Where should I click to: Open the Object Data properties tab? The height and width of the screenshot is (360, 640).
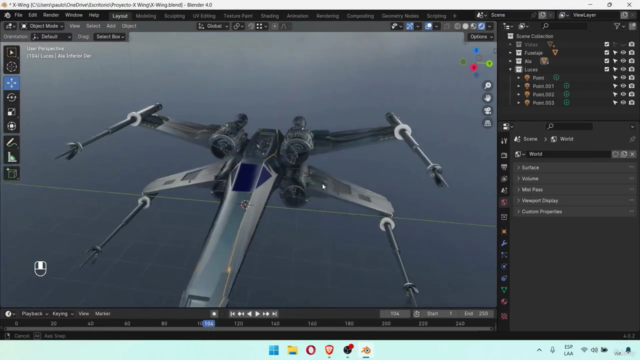pos(504,290)
